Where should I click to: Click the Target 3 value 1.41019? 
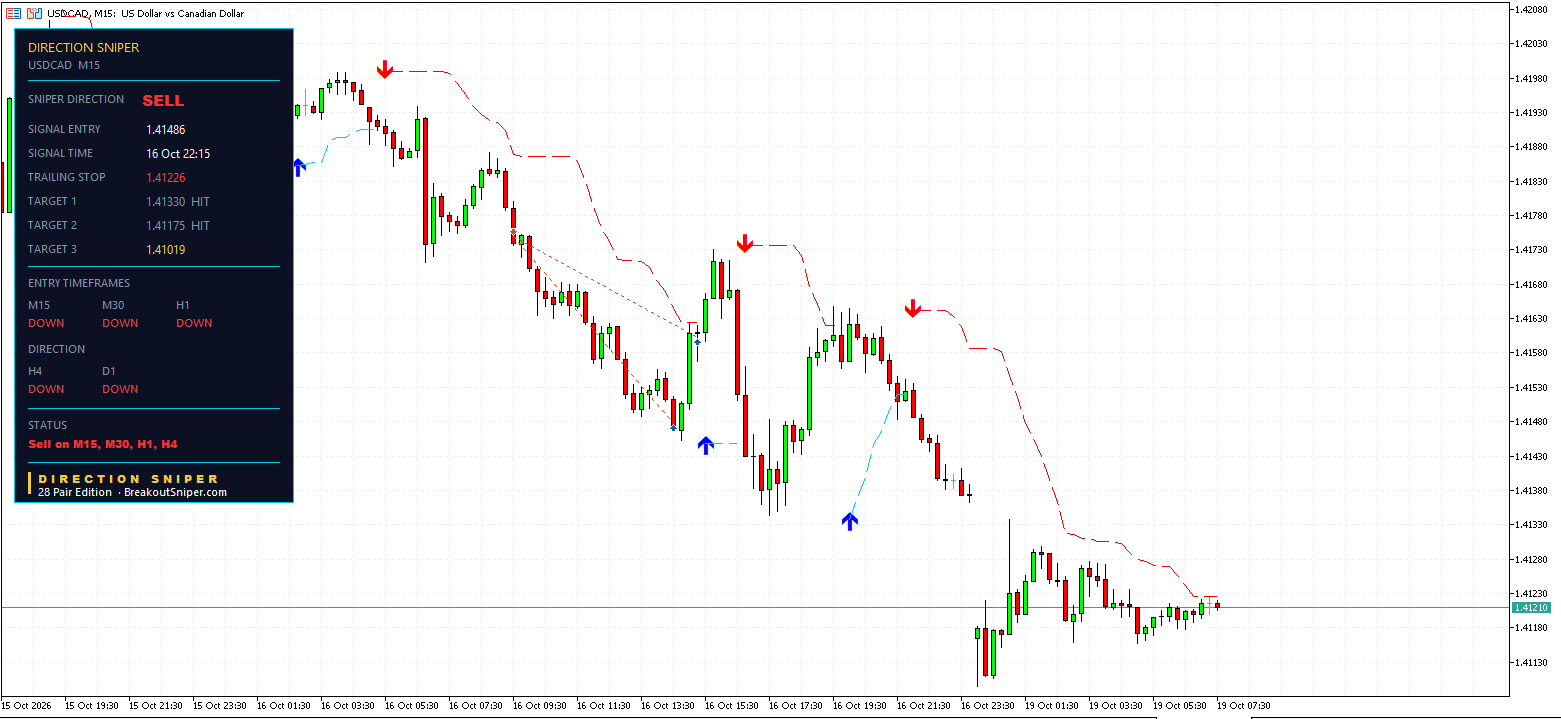[x=165, y=249]
